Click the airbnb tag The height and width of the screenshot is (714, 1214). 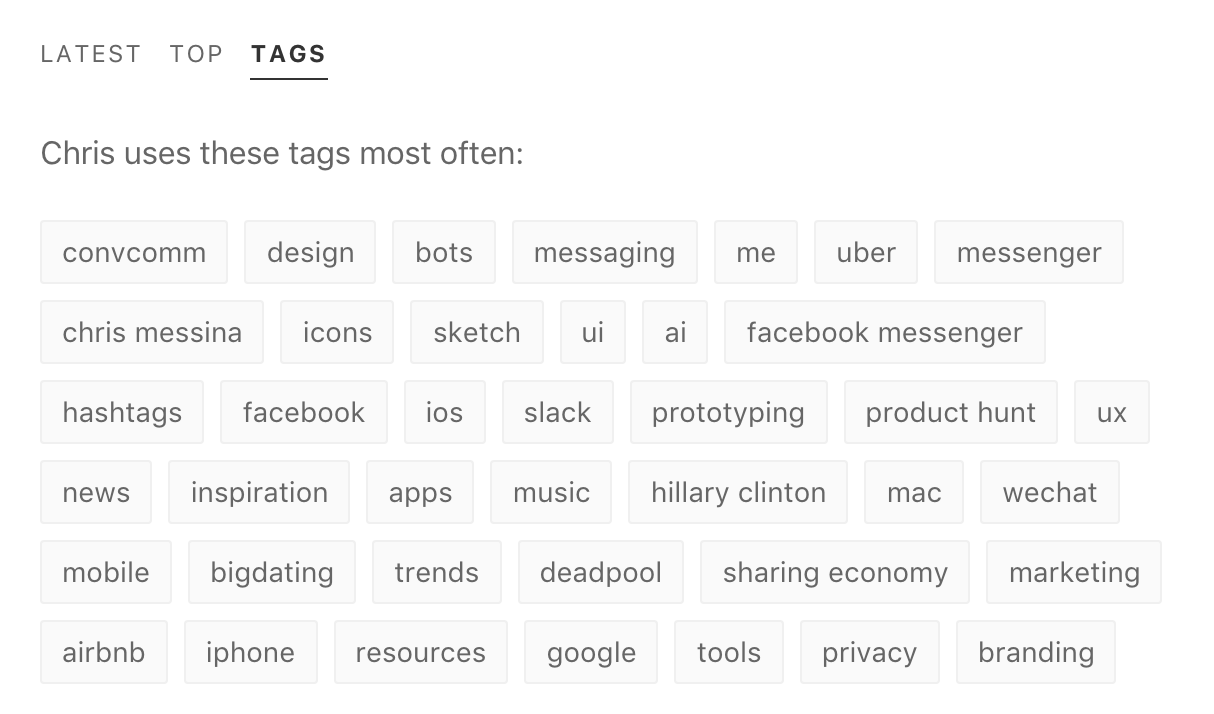pyautogui.click(x=104, y=652)
